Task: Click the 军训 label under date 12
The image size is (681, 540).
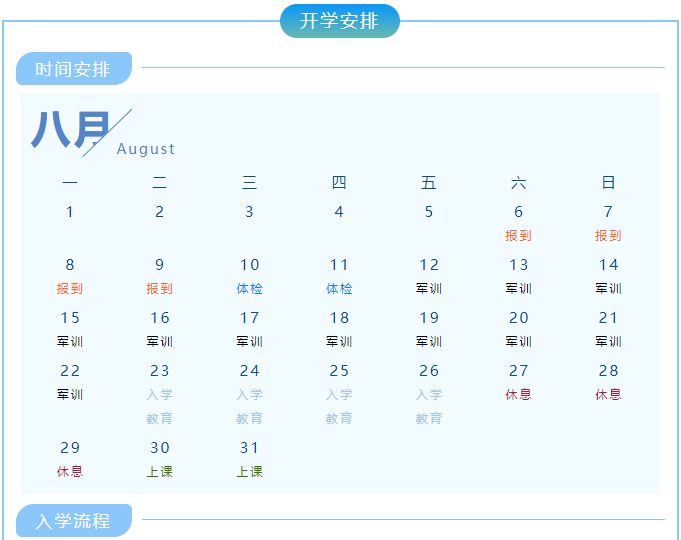Action: [x=429, y=288]
